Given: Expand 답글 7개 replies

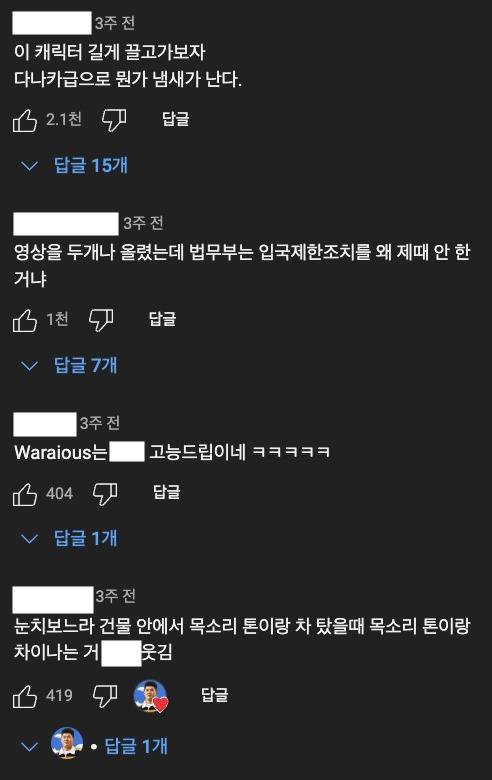Looking at the screenshot, I should point(69,366).
